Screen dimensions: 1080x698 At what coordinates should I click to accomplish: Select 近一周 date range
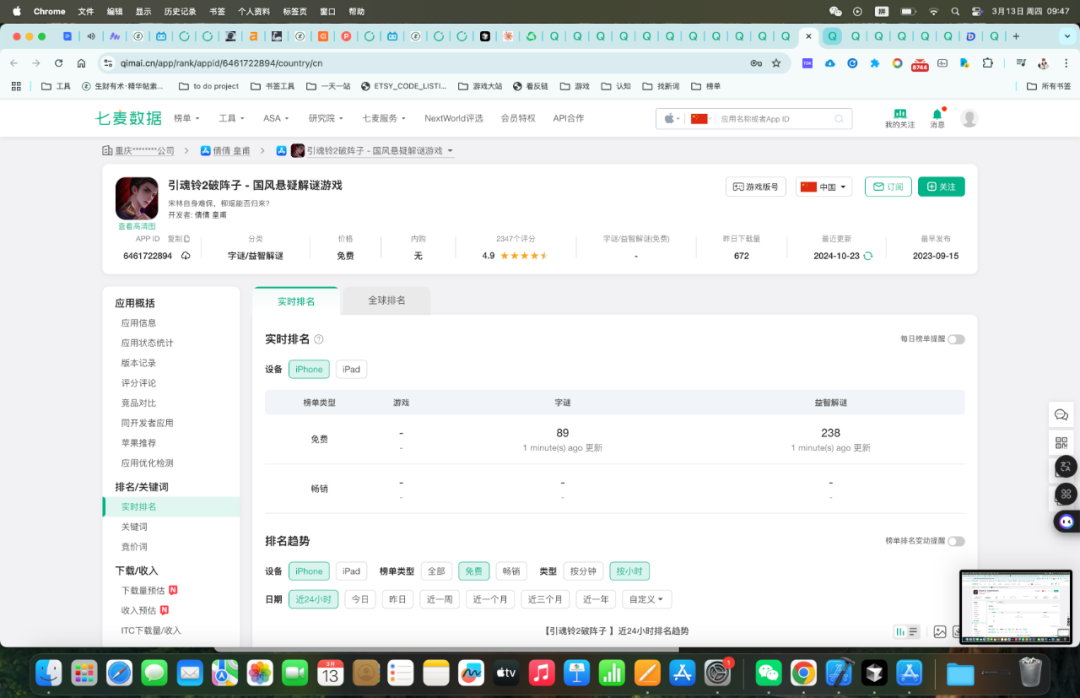tap(439, 599)
